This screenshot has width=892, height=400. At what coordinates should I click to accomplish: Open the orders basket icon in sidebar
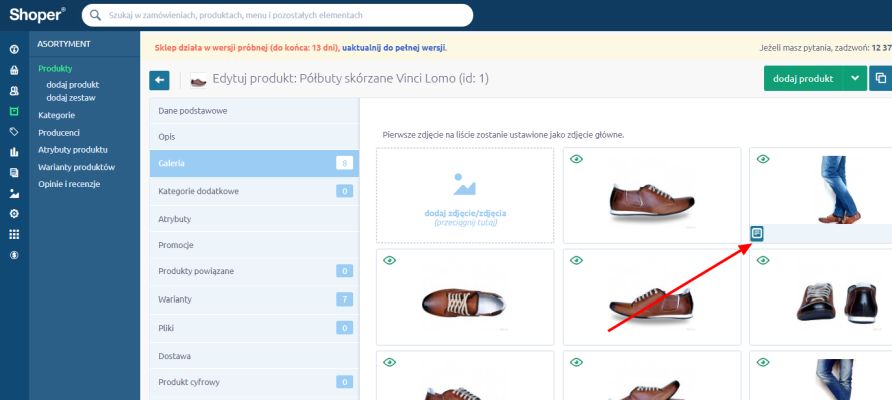pyautogui.click(x=14, y=70)
